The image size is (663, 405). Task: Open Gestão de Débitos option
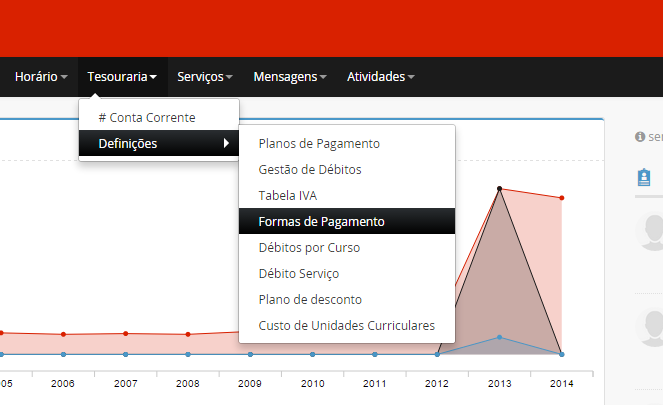click(x=309, y=169)
